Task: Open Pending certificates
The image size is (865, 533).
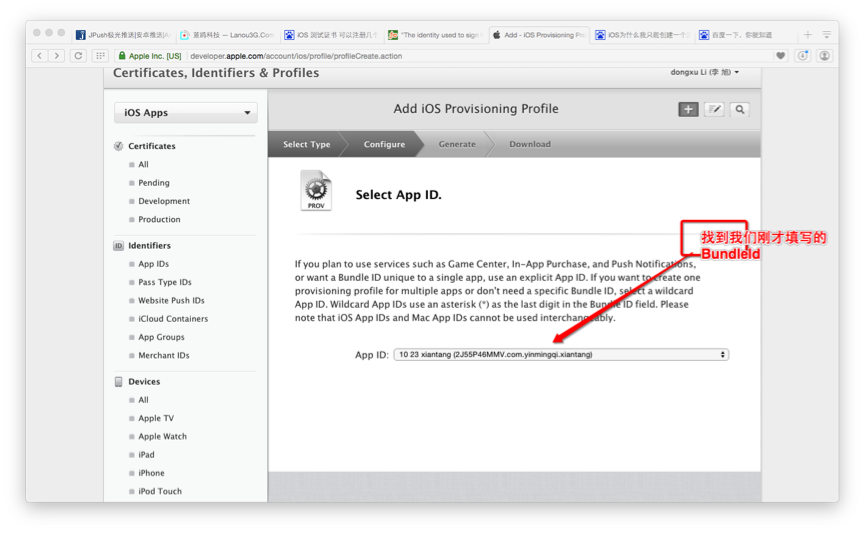Action: point(154,183)
